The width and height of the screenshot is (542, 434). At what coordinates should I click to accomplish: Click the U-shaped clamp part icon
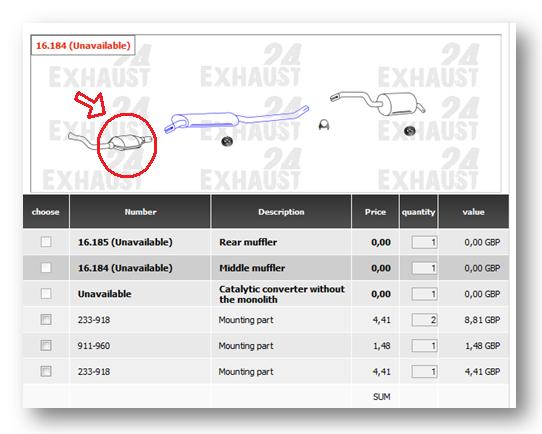pyautogui.click(x=324, y=125)
